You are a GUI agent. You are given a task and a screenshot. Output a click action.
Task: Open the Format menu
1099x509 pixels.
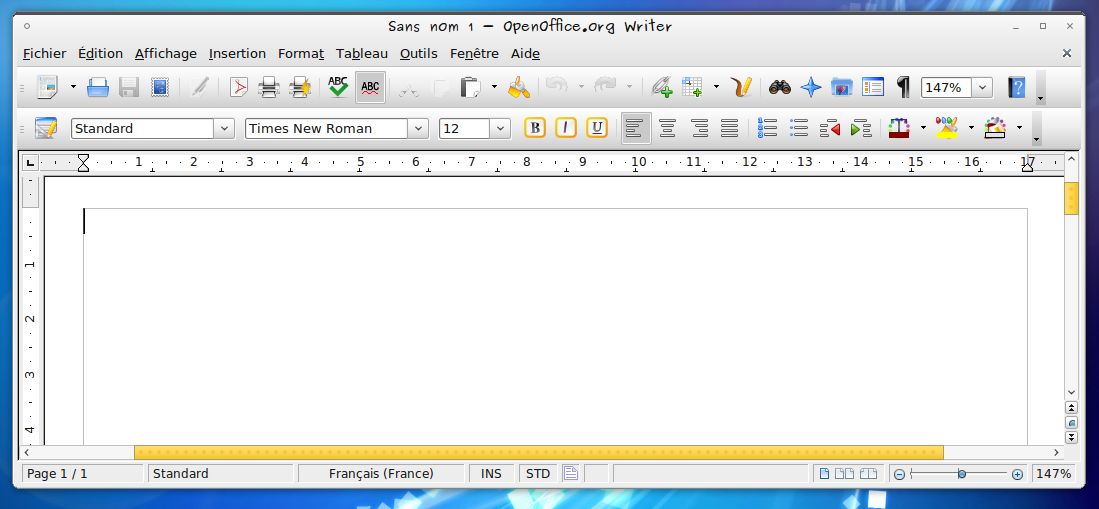[x=301, y=53]
